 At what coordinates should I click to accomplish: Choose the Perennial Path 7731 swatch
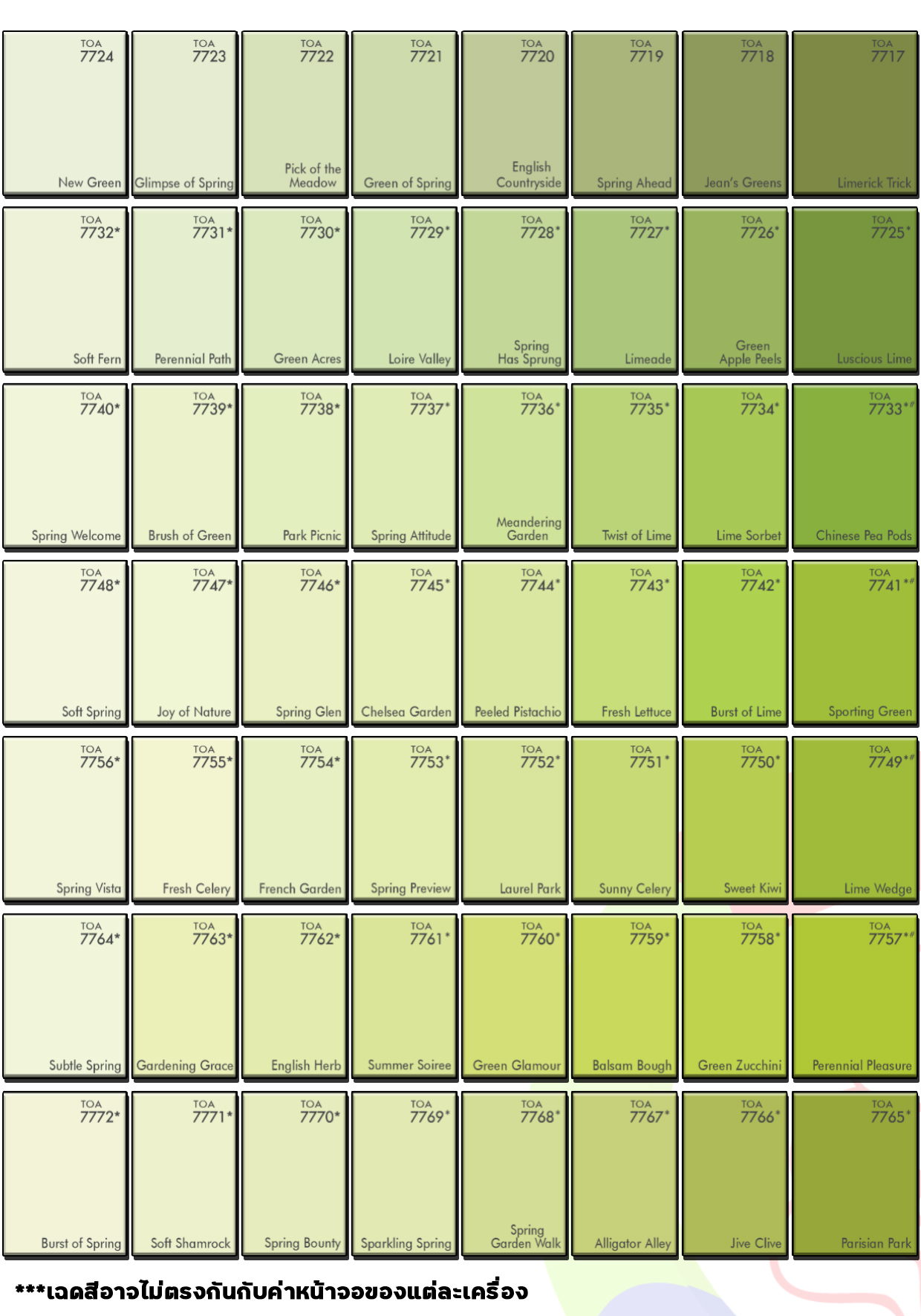coord(185,290)
